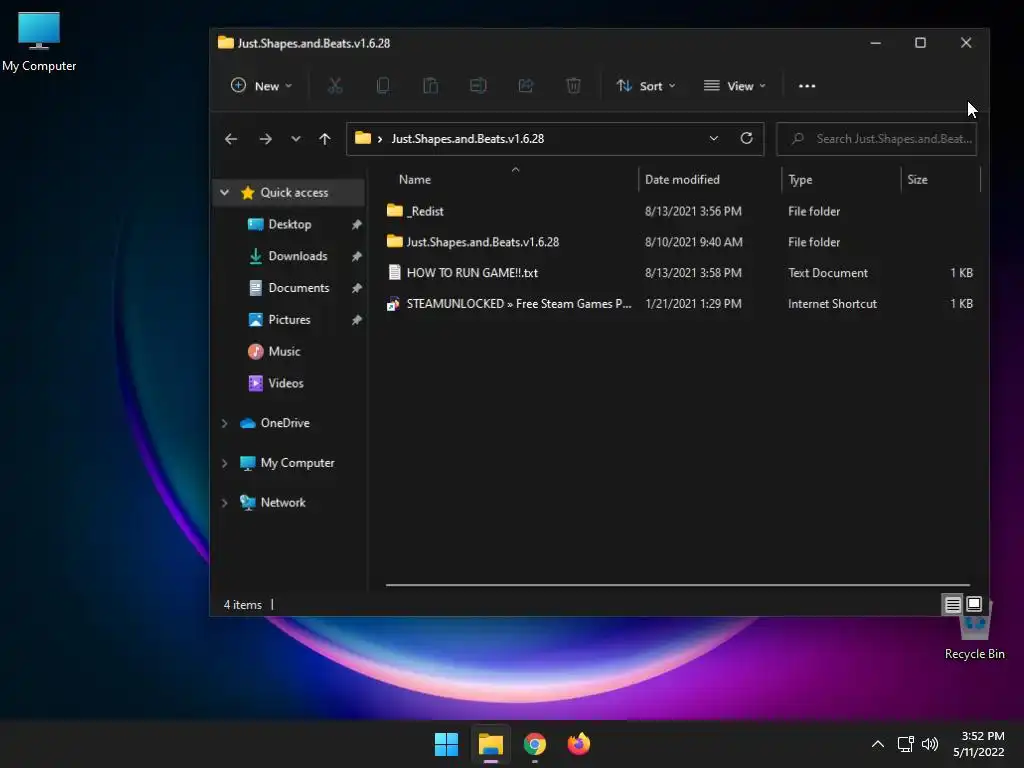This screenshot has width=1024, height=768.
Task: Go up one folder level arrow
Action: tap(325, 138)
